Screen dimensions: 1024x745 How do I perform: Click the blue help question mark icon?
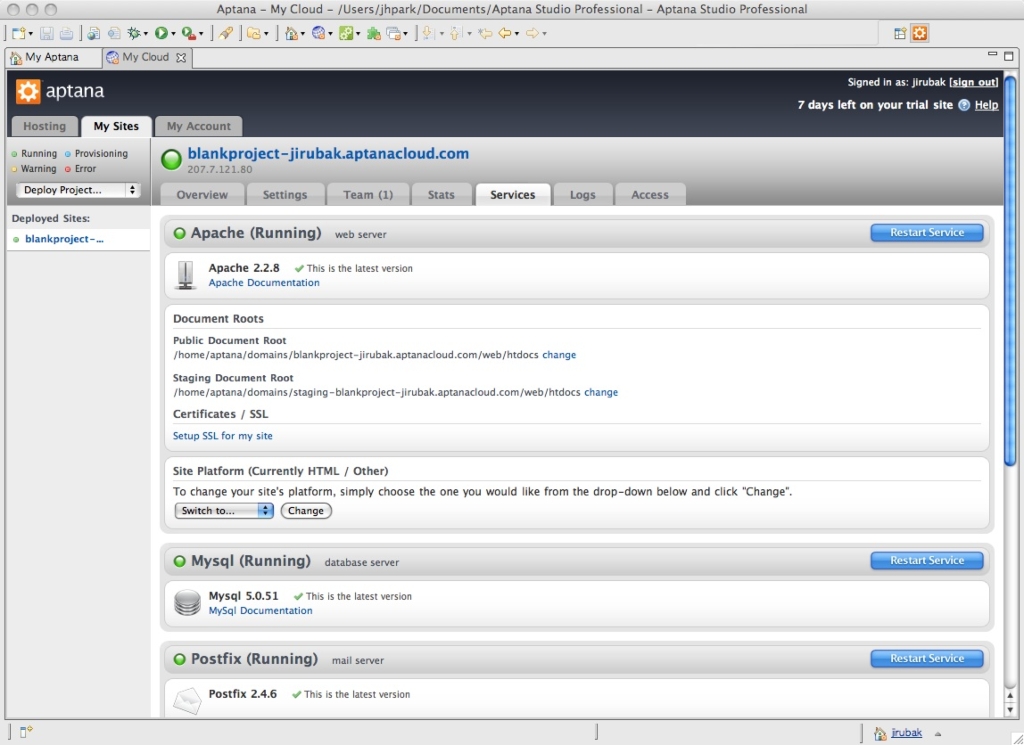pos(964,105)
